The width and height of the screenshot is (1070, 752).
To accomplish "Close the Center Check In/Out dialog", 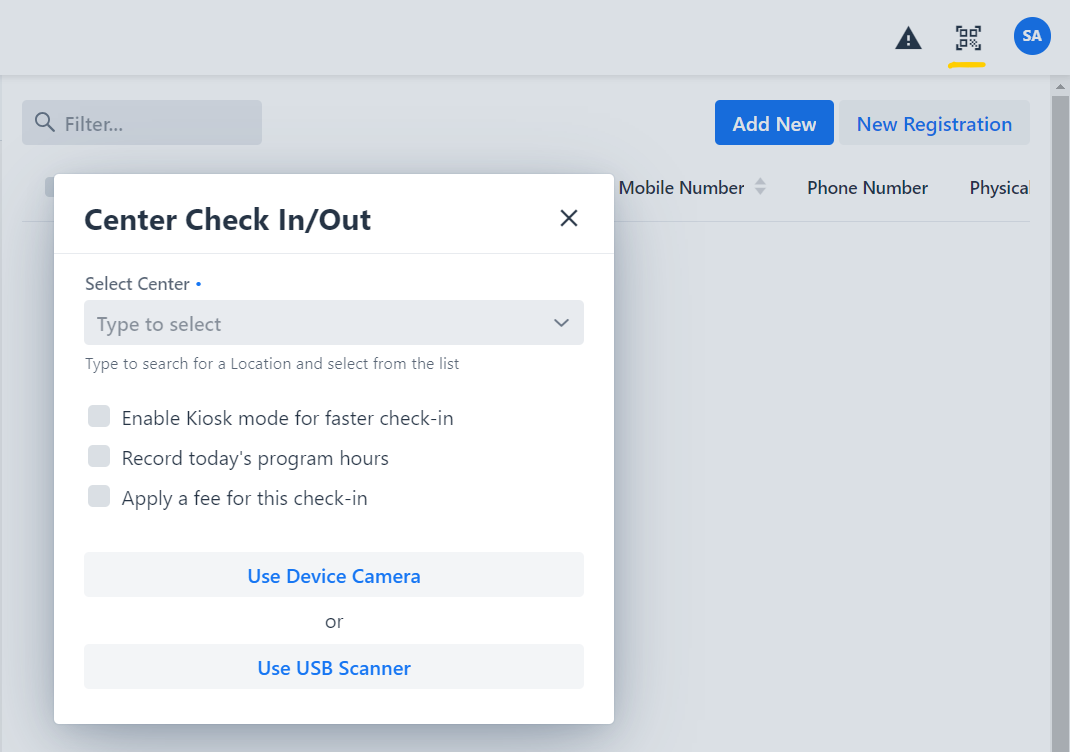I will (569, 218).
